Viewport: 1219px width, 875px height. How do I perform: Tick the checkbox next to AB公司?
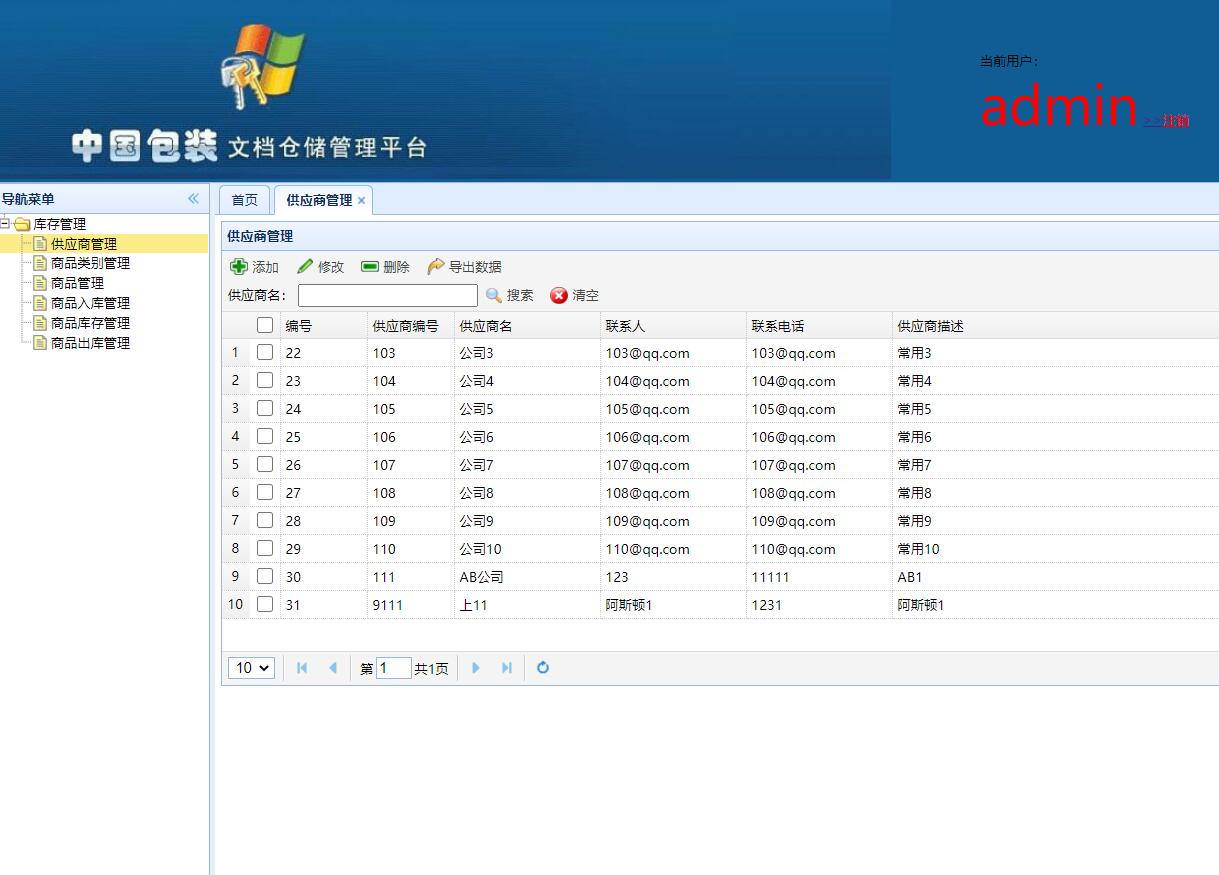(x=265, y=576)
